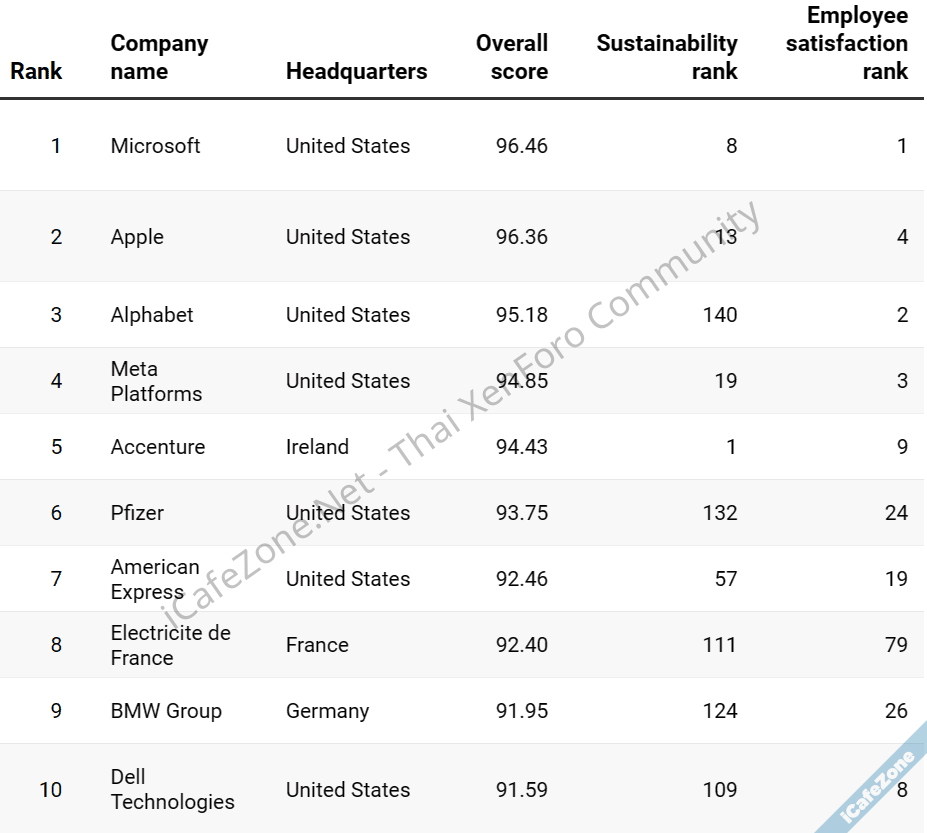This screenshot has width=927, height=833.
Task: Click Sustainability rank column header
Action: [667, 57]
